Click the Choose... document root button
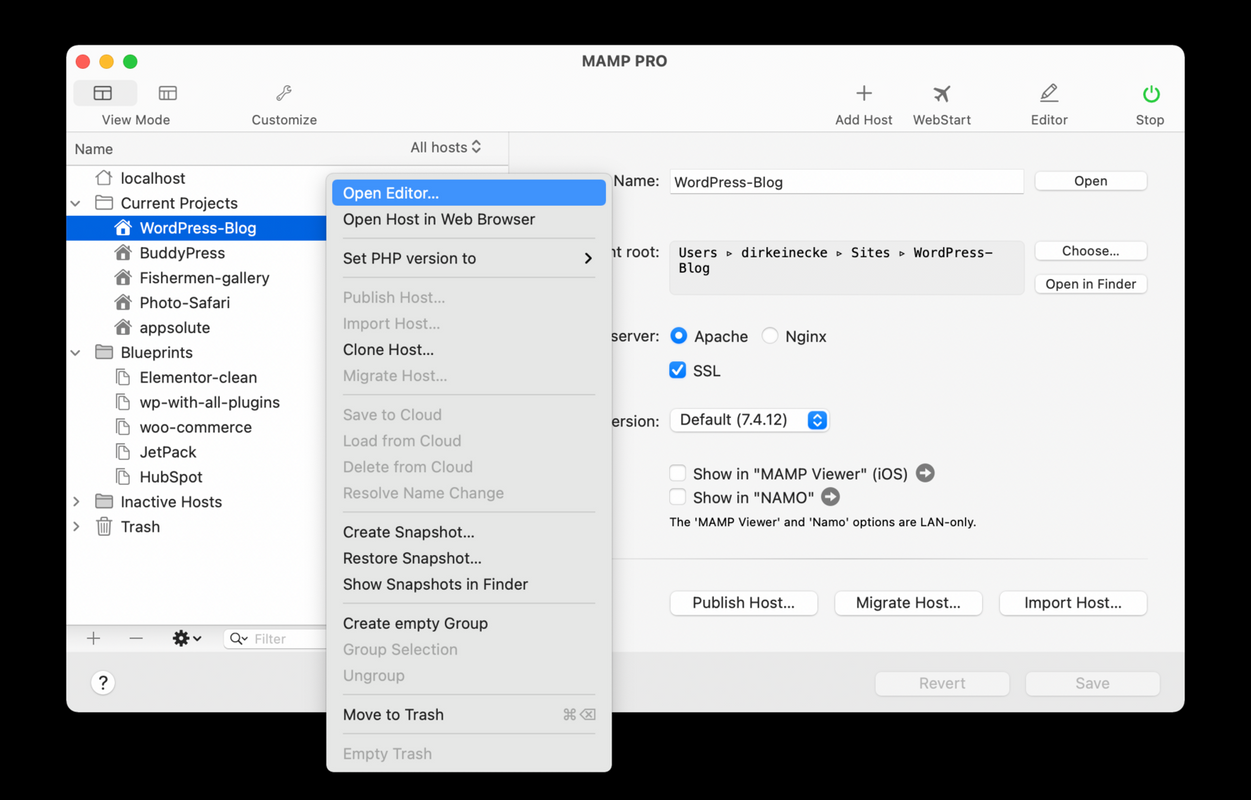The width and height of the screenshot is (1251, 800). click(x=1091, y=251)
